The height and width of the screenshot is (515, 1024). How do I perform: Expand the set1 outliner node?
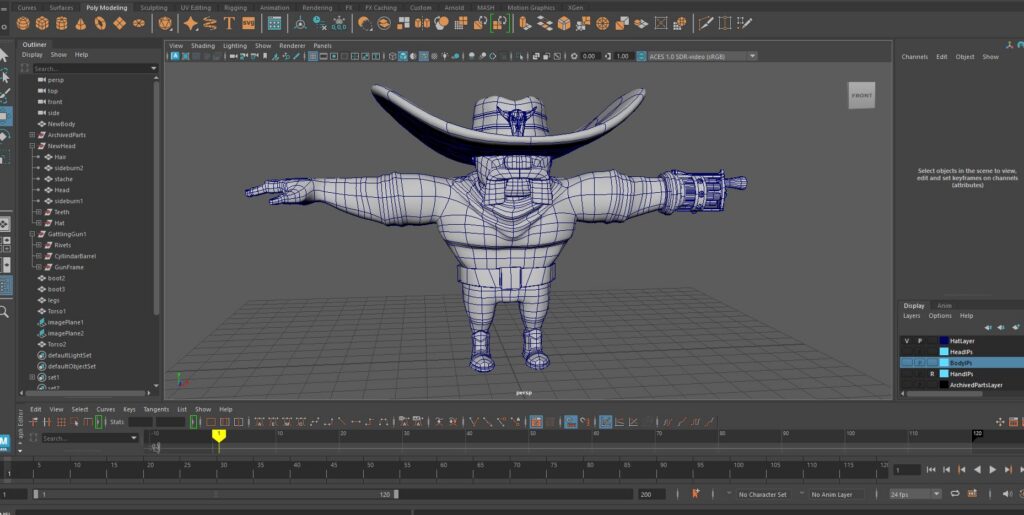pos(32,377)
